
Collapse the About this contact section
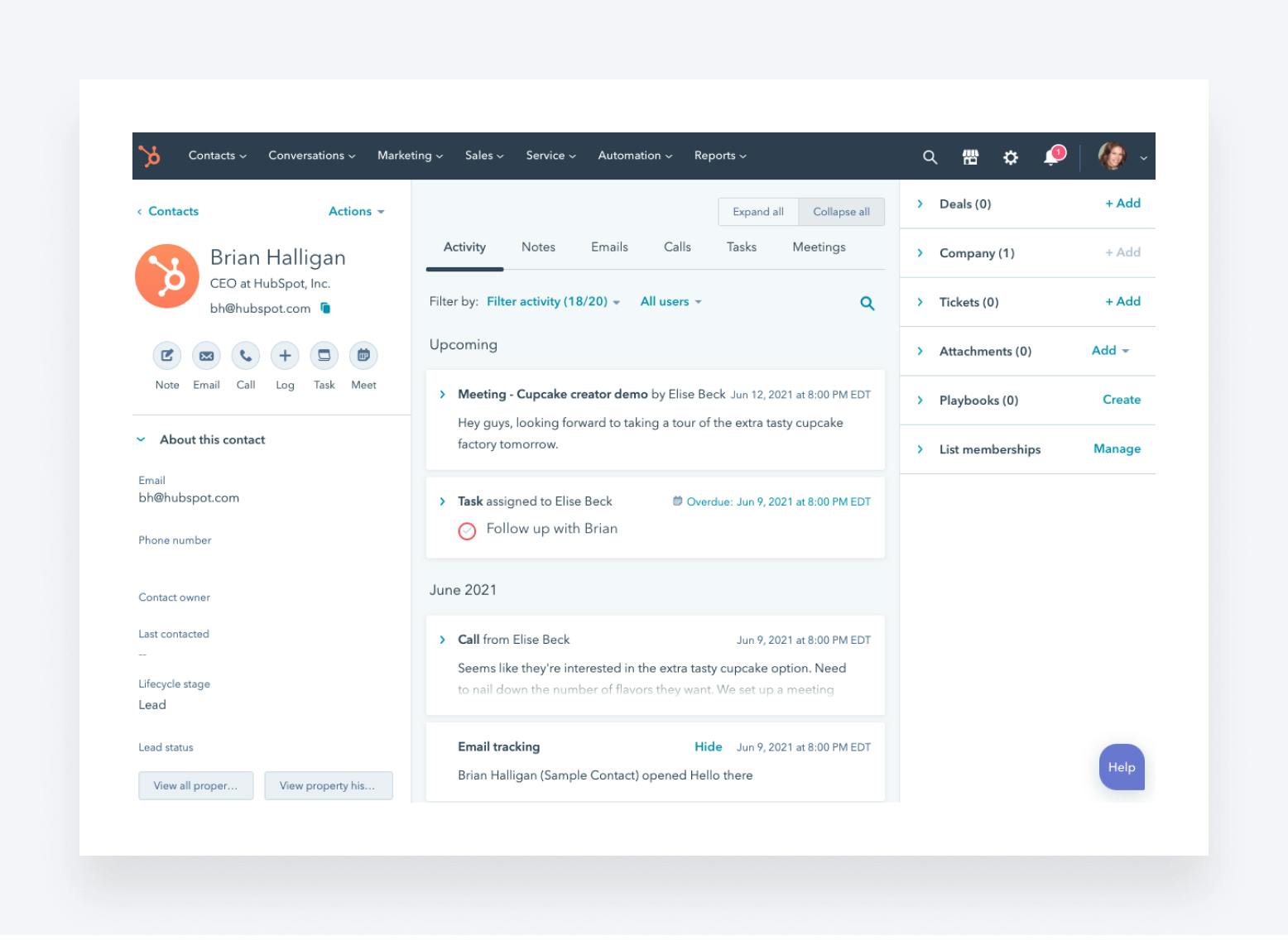[141, 439]
